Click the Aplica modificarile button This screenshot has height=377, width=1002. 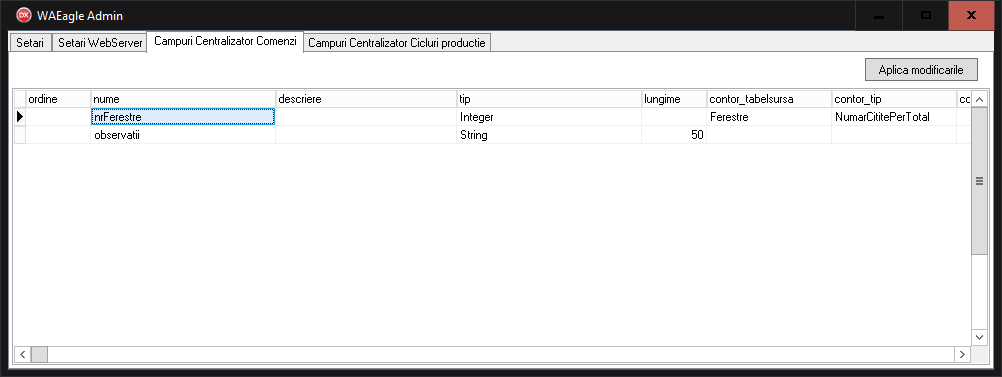point(921,70)
